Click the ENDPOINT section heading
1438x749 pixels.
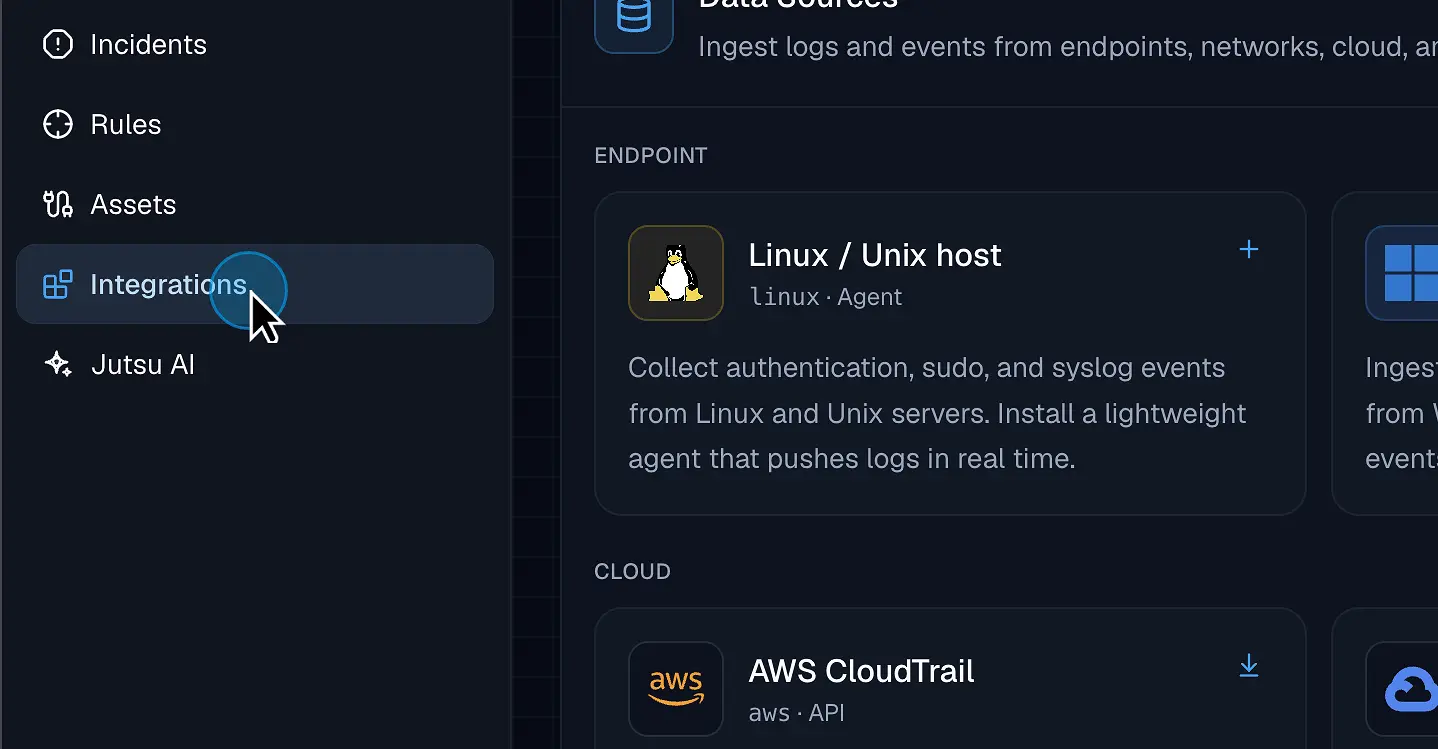651,156
